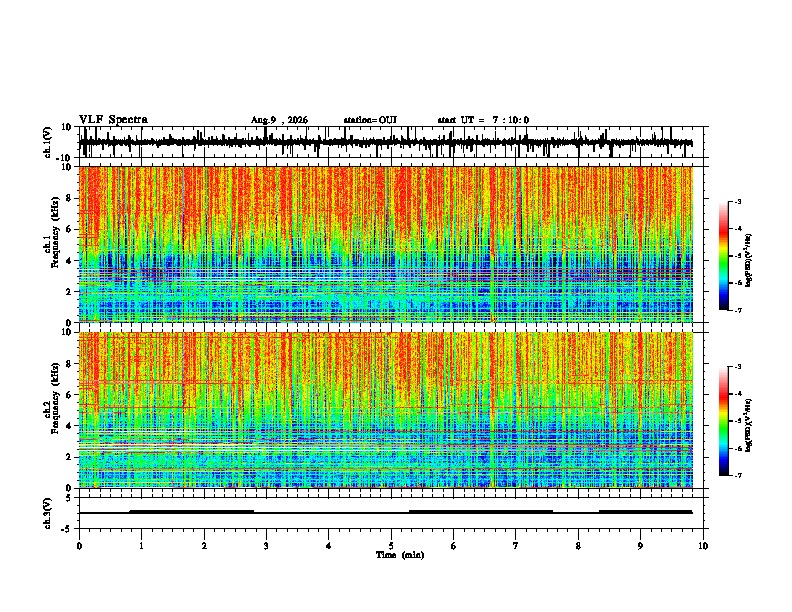Click the ch.2 color bar "log(PSD)" label
This screenshot has height=612, width=792.
749,425
